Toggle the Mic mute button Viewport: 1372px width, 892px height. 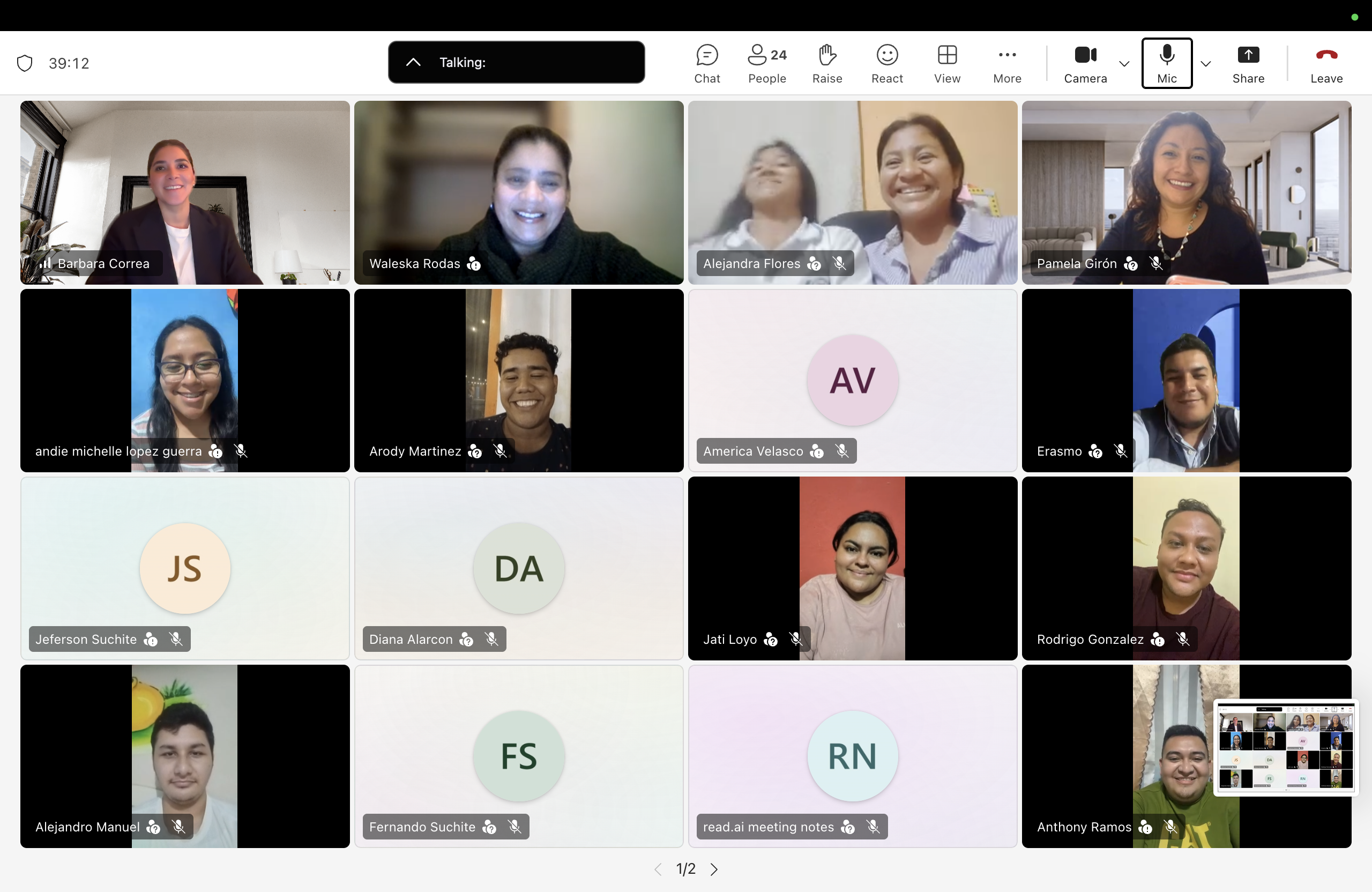tap(1166, 63)
